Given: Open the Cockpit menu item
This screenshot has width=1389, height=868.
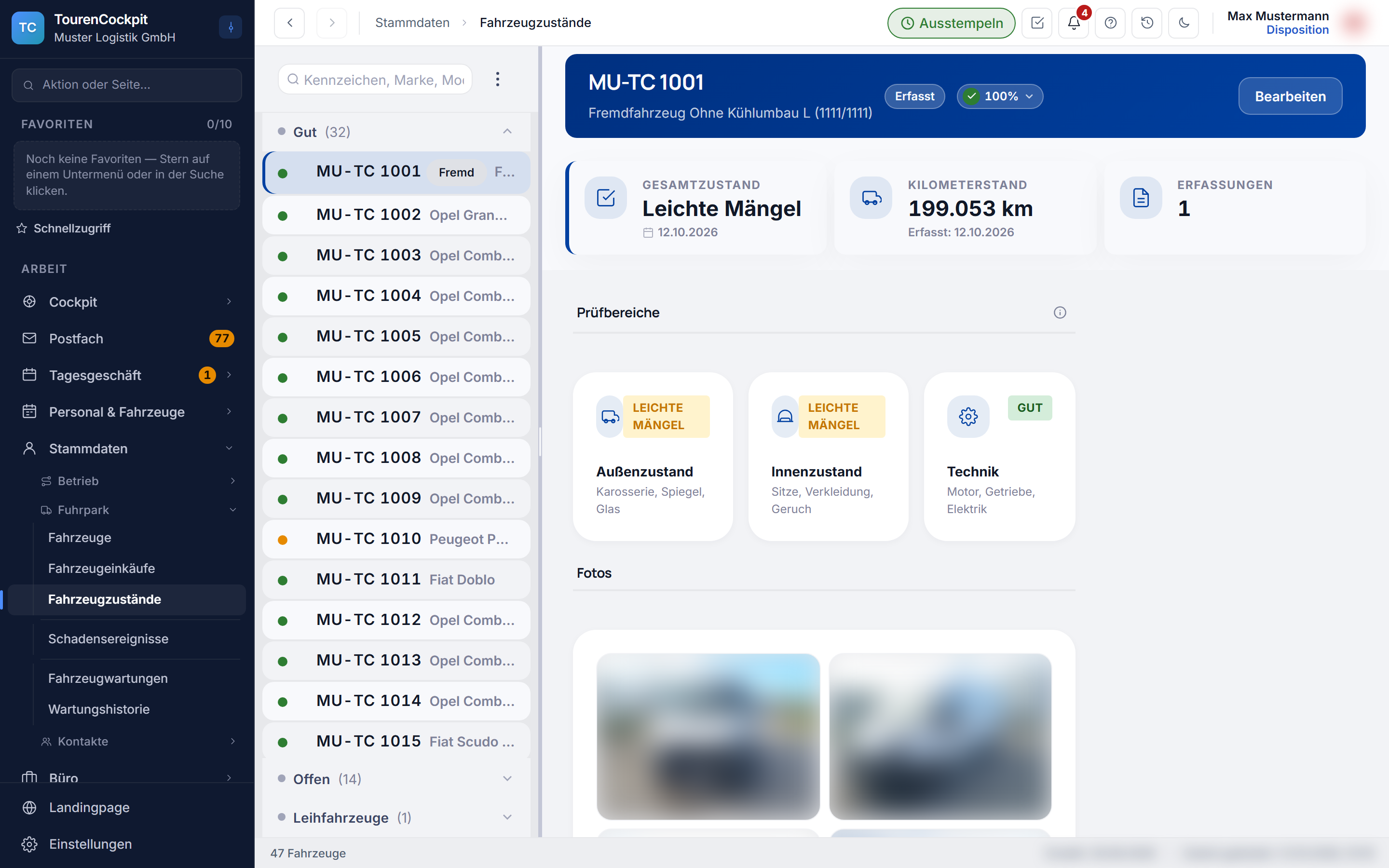Looking at the screenshot, I should coord(127,301).
